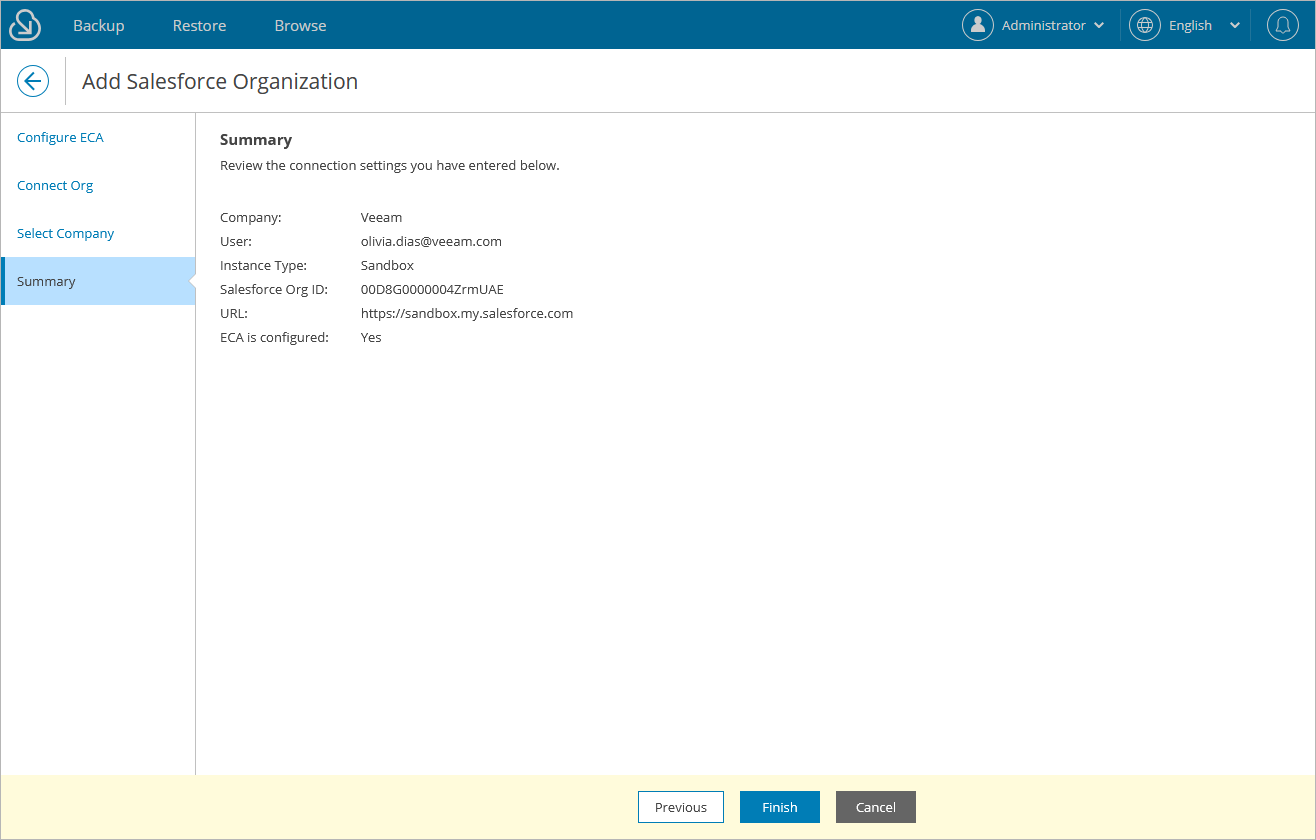This screenshot has height=840, width=1316.
Task: Click the ECA is configured value Yes
Action: 371,337
